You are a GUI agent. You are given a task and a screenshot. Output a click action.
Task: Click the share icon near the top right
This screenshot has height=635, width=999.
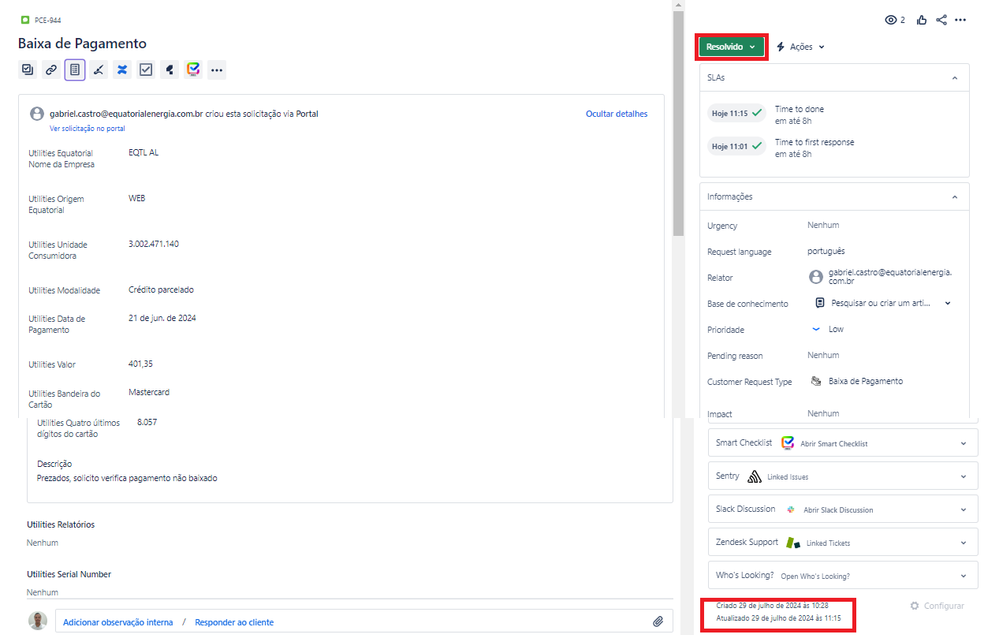click(x=940, y=19)
